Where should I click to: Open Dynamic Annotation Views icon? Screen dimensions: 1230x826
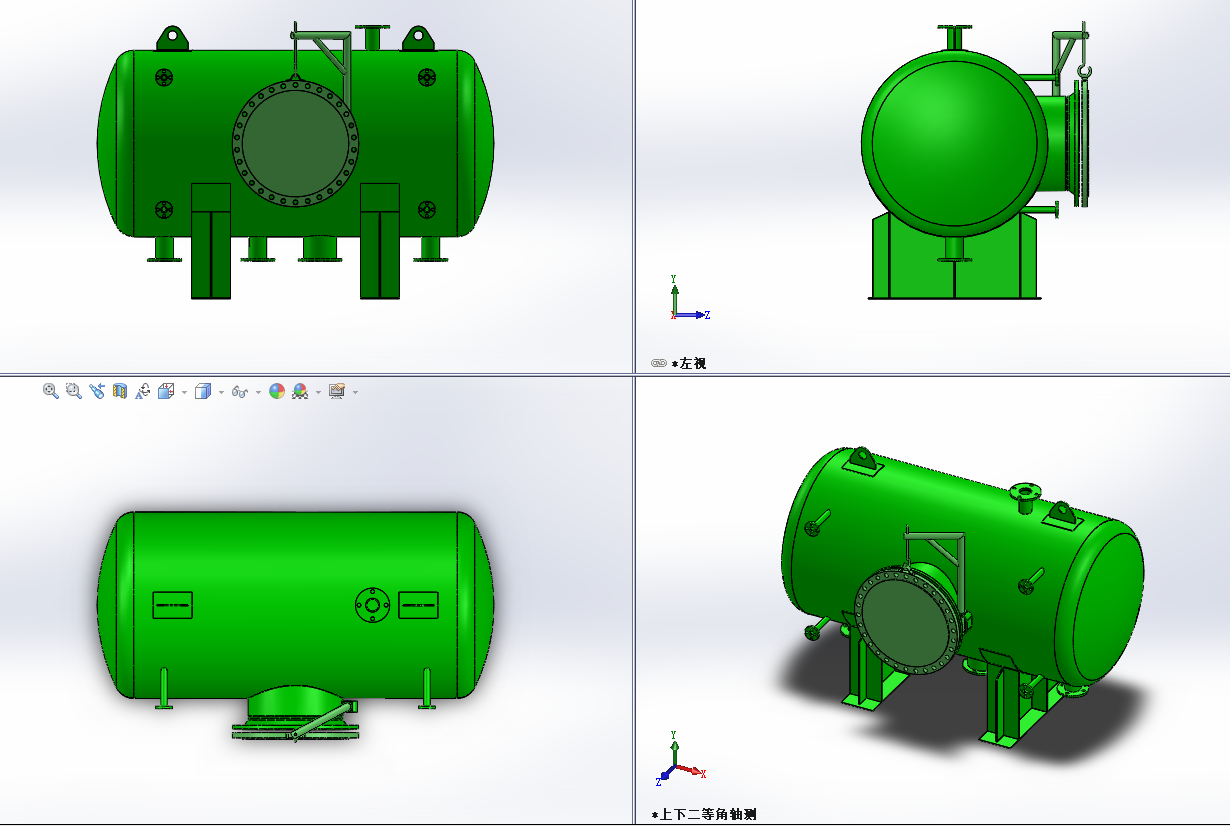pos(143,391)
